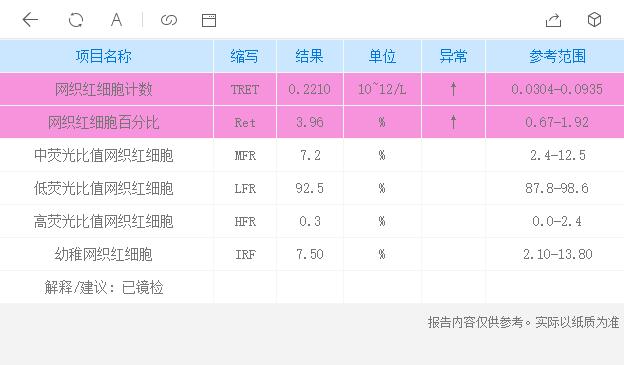The width and height of the screenshot is (624, 365).
Task: Select the disclaimer 报告内容仅供参考
Action: (476, 322)
